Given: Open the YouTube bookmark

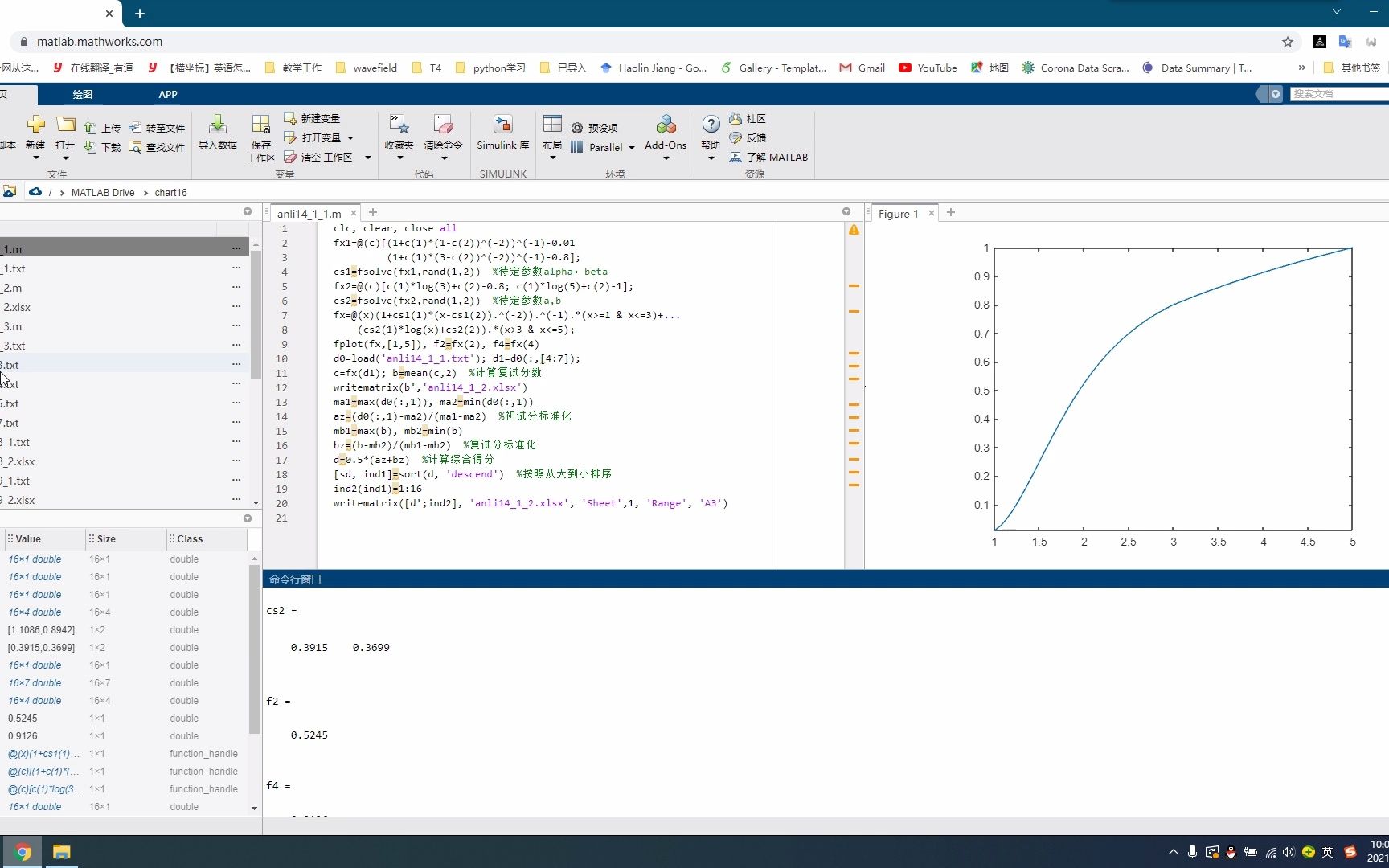Looking at the screenshot, I should 928,68.
